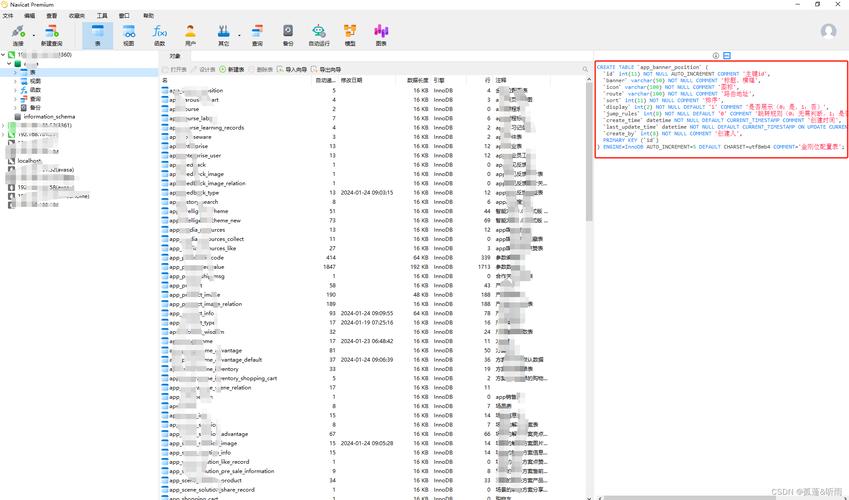Open the 帮助 menu
849x500 pixels.
point(148,16)
